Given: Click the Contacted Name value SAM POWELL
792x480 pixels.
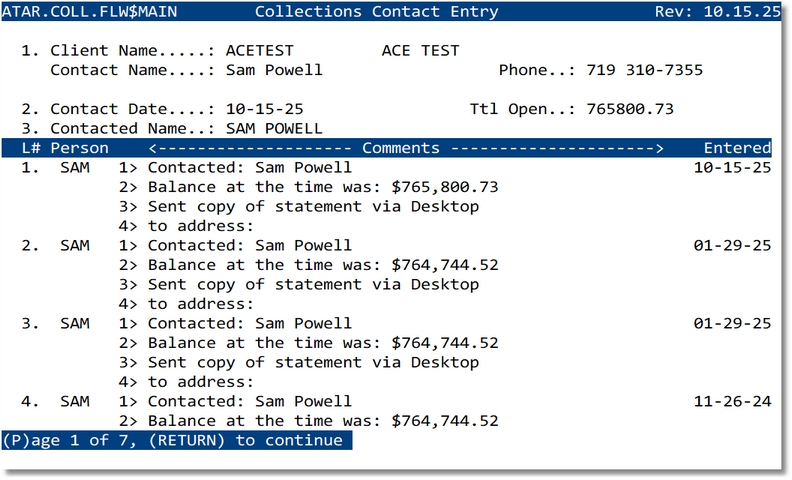Looking at the screenshot, I should [x=274, y=128].
